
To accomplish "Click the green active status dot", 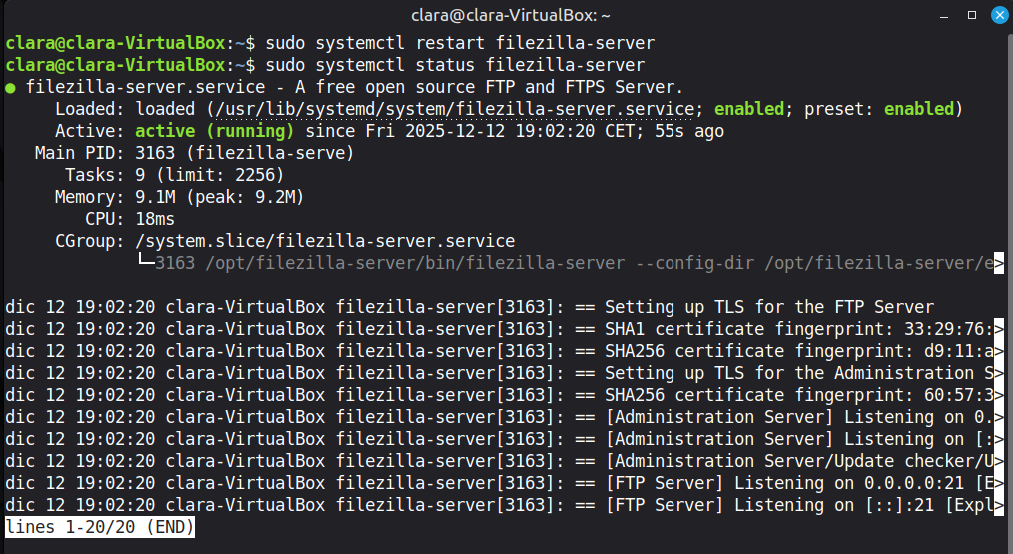I will pyautogui.click(x=10, y=88).
